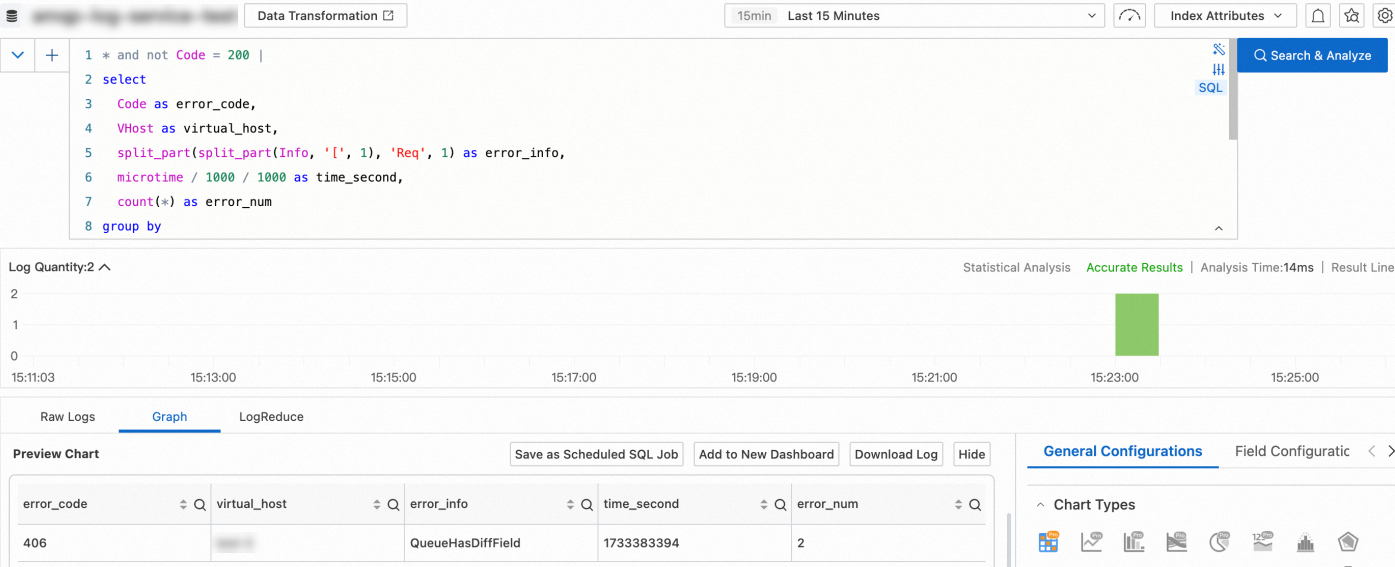Select the column chart type

tap(1134, 542)
